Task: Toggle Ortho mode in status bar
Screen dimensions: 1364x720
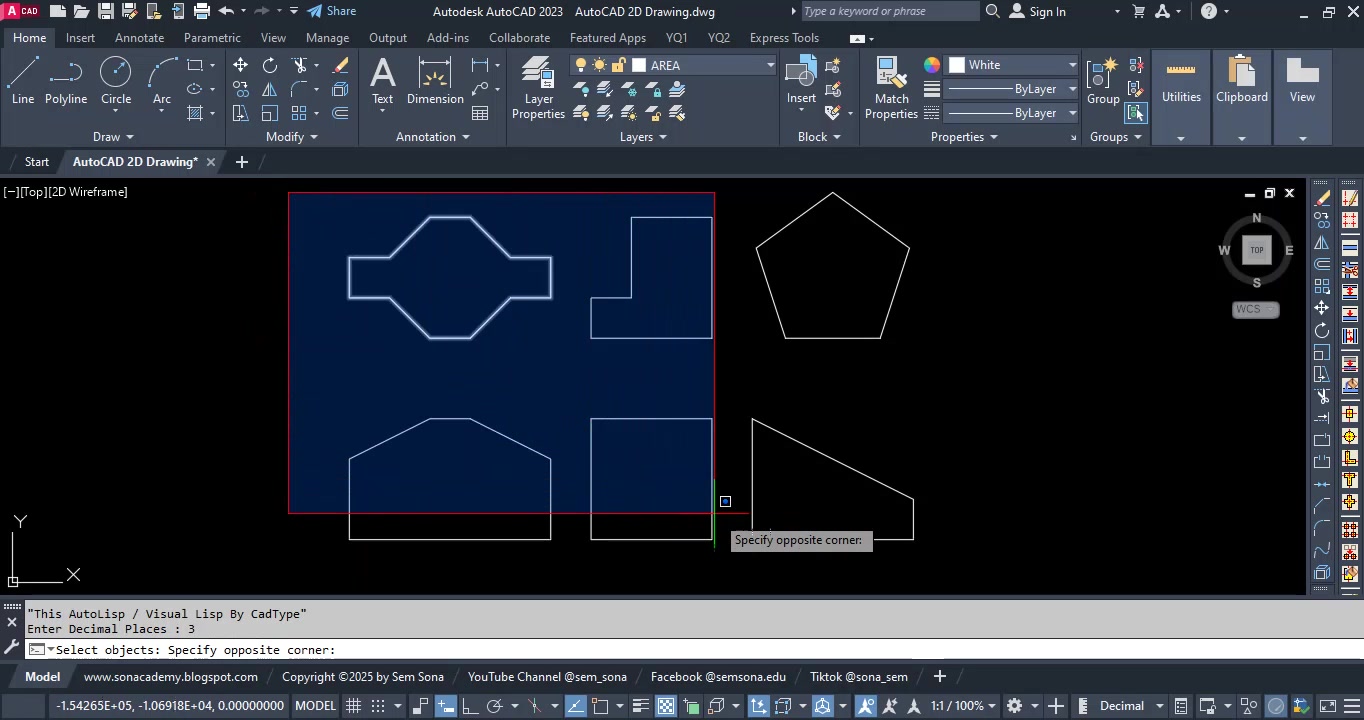Action: [x=469, y=706]
